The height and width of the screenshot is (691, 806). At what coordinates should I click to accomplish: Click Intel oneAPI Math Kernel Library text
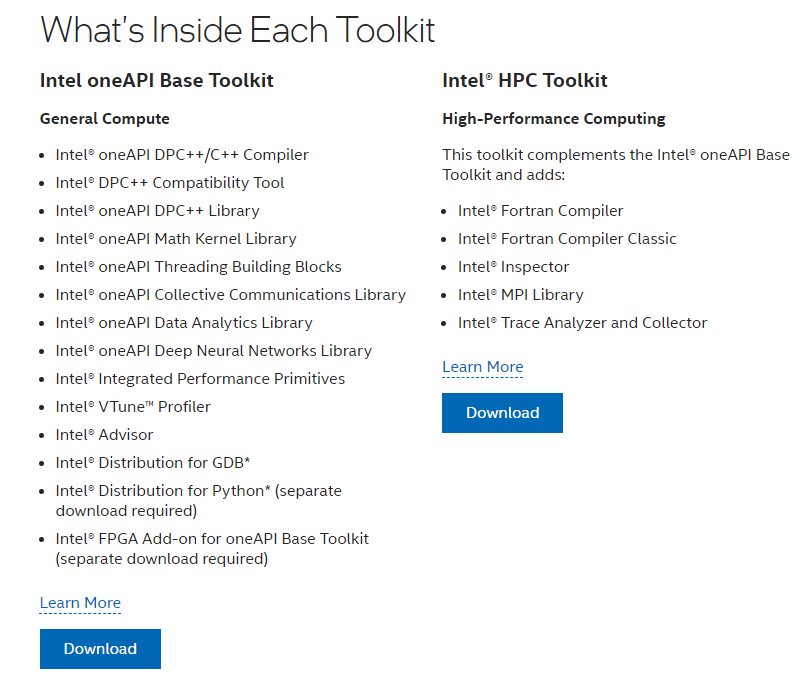click(176, 239)
